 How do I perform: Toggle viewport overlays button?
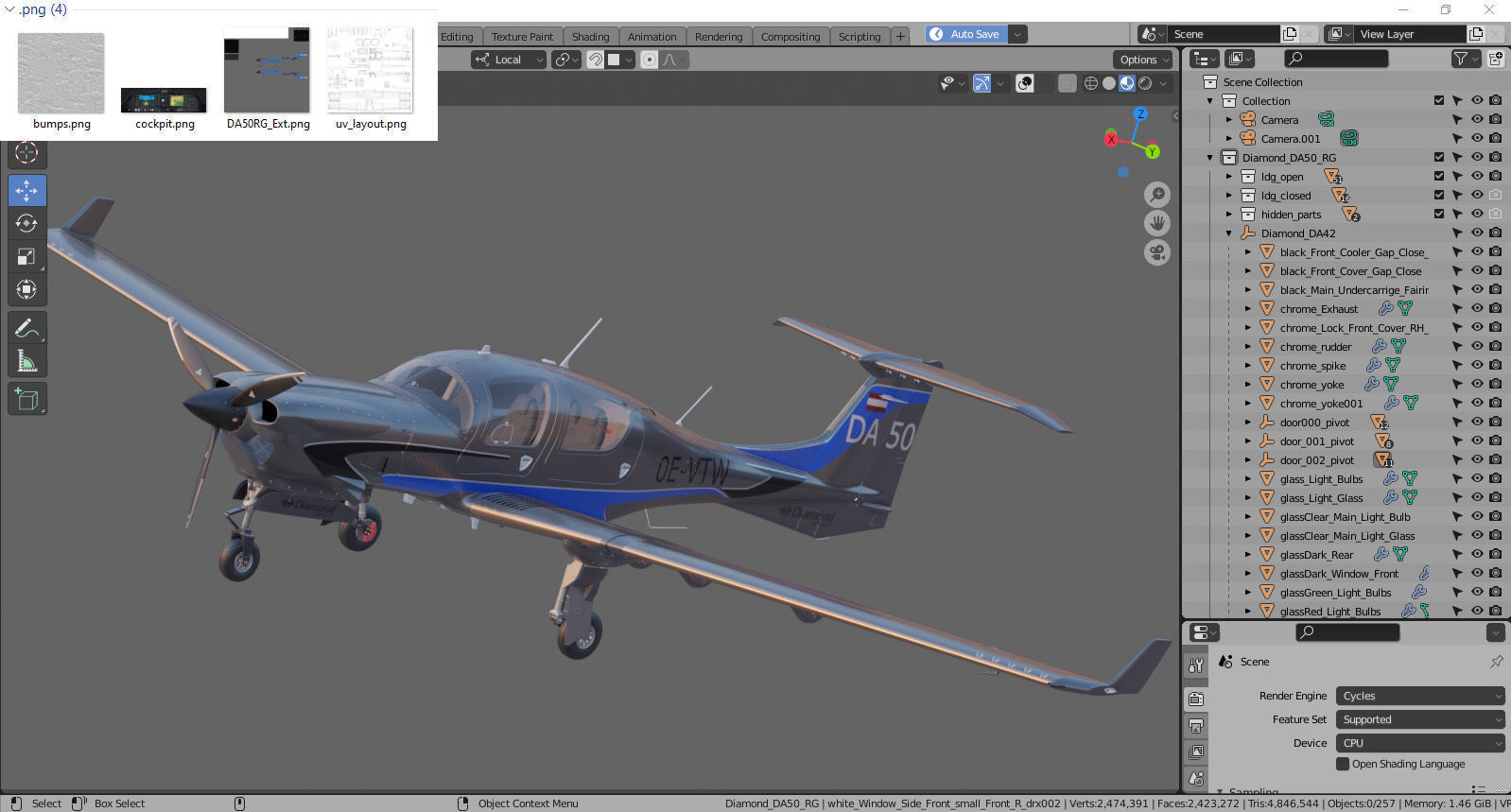(1024, 83)
